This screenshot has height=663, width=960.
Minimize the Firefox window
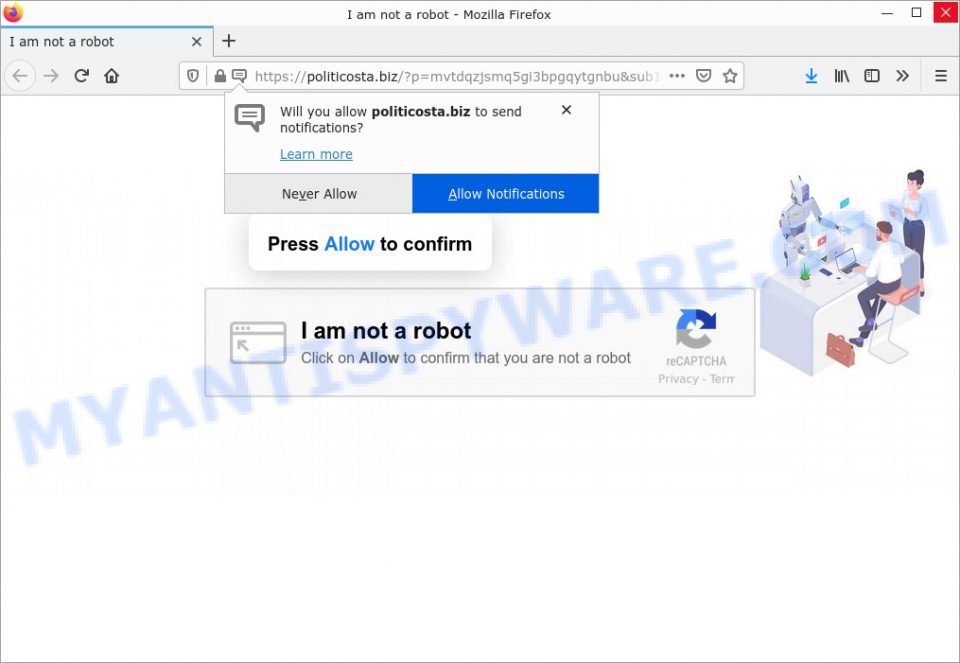[887, 13]
